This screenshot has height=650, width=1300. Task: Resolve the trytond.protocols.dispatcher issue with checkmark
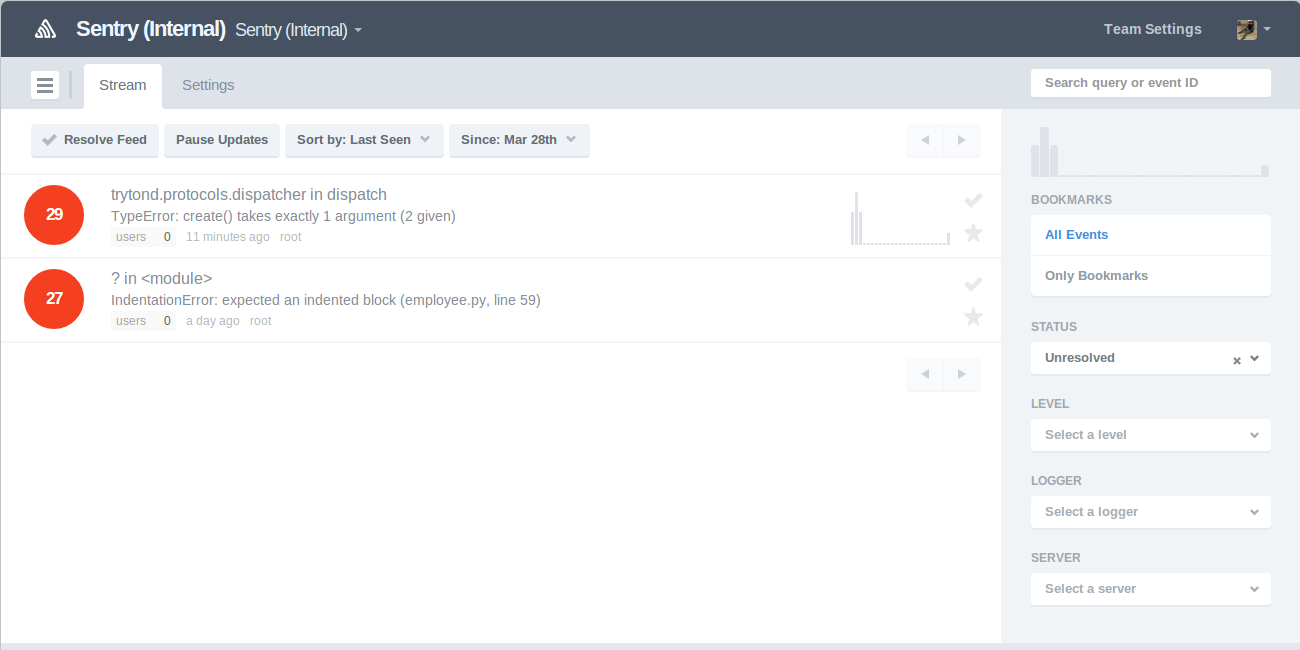[x=973, y=199]
